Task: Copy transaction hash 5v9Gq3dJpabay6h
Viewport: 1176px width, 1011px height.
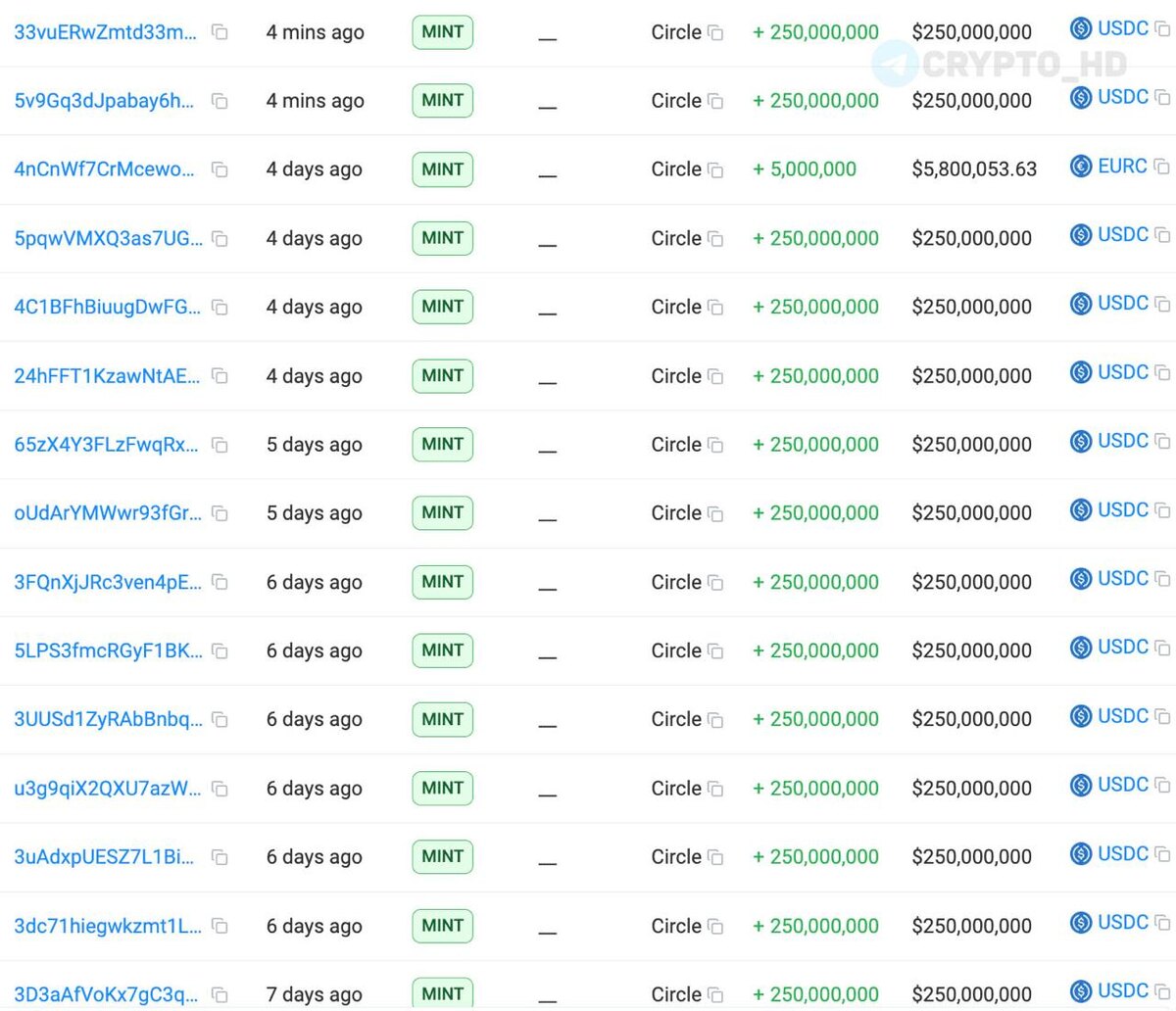Action: 220,101
